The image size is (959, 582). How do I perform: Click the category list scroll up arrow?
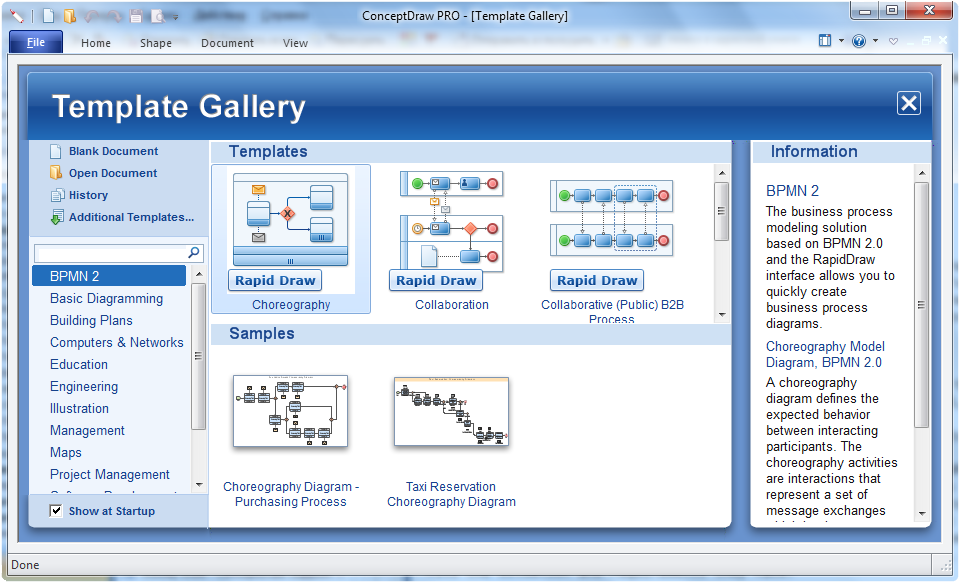pyautogui.click(x=199, y=274)
